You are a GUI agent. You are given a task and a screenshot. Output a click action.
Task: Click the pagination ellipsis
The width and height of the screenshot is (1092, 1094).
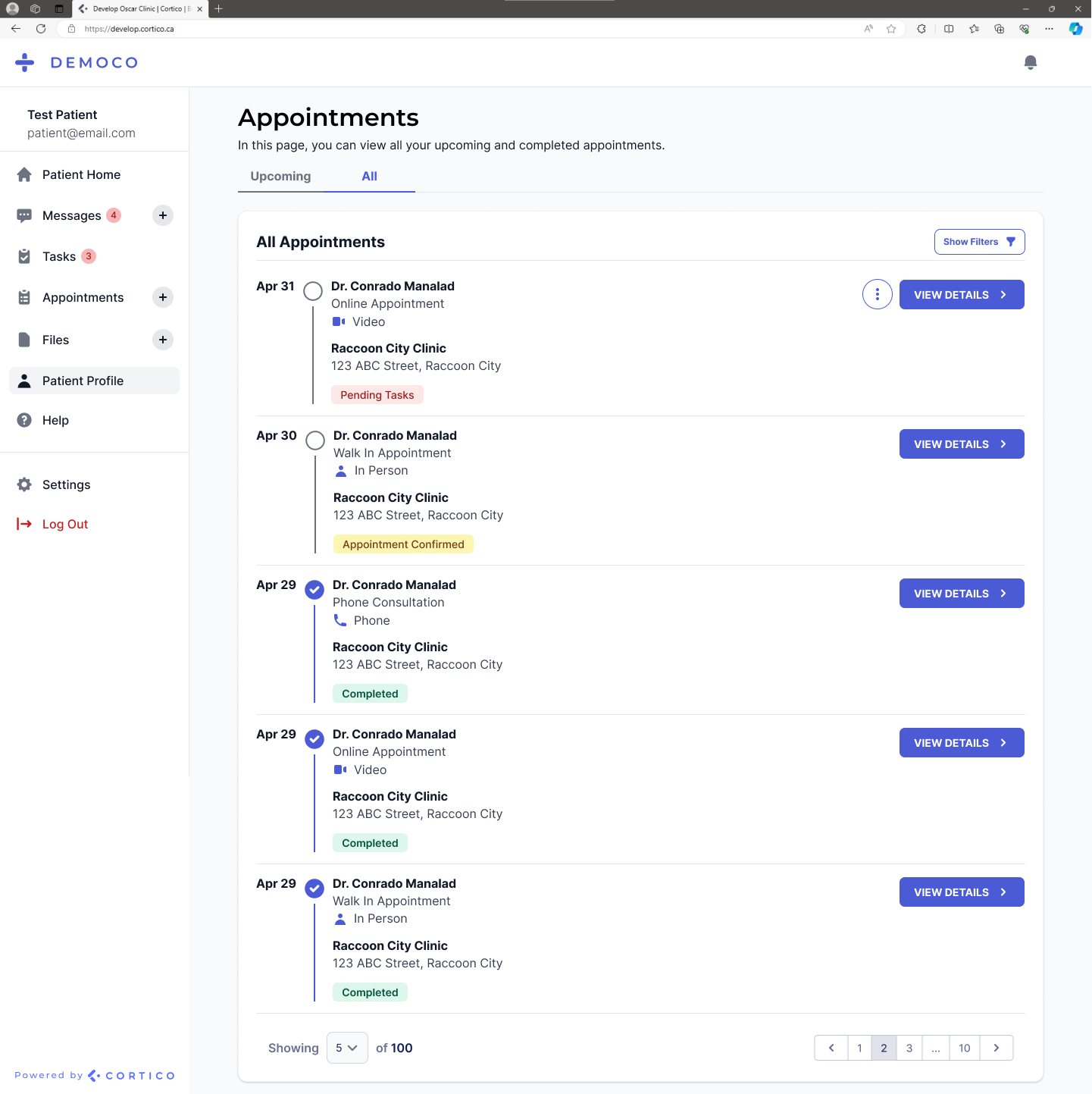(936, 1048)
